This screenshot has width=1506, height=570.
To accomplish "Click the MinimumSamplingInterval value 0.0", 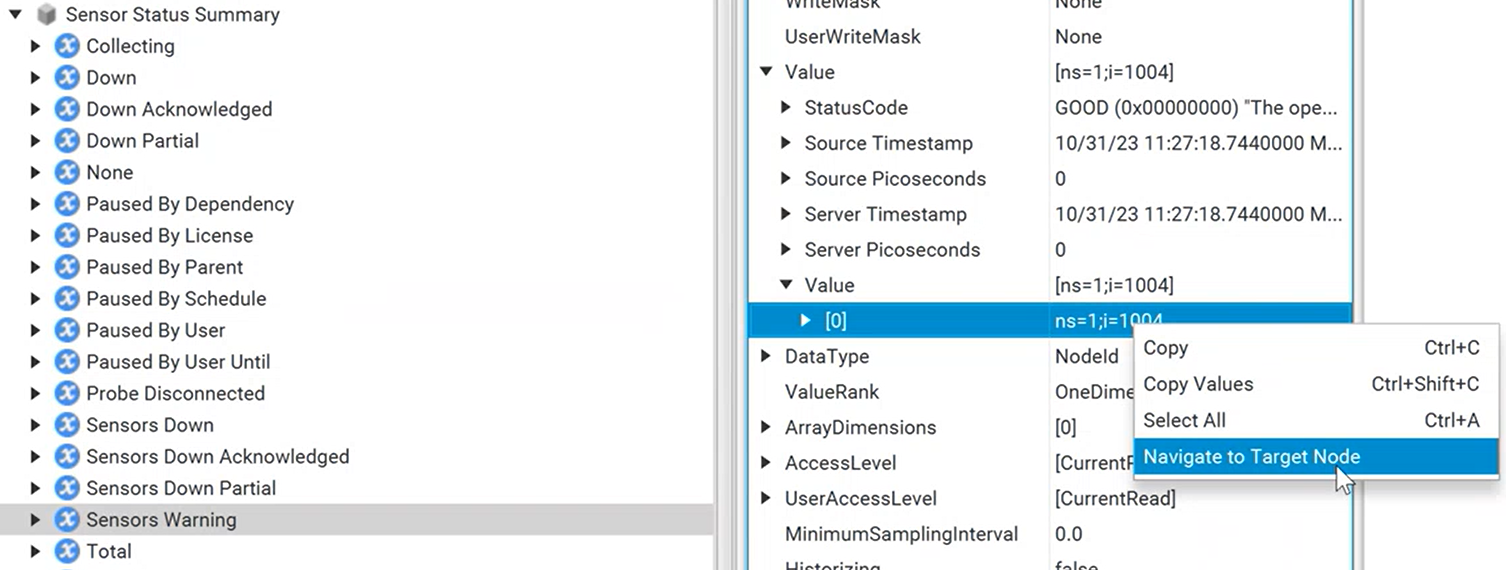I will click(1069, 534).
